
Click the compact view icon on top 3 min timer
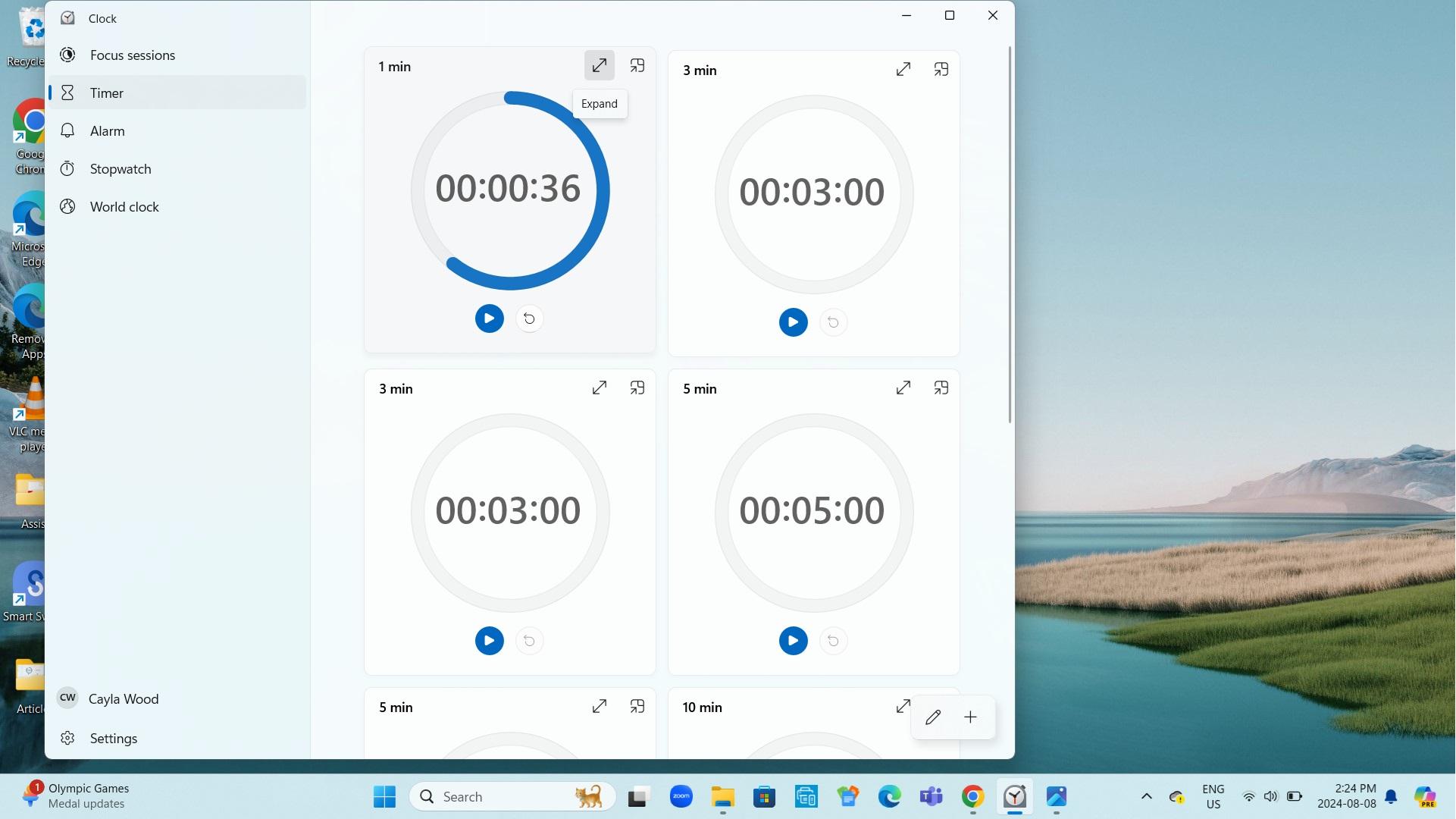click(x=940, y=69)
